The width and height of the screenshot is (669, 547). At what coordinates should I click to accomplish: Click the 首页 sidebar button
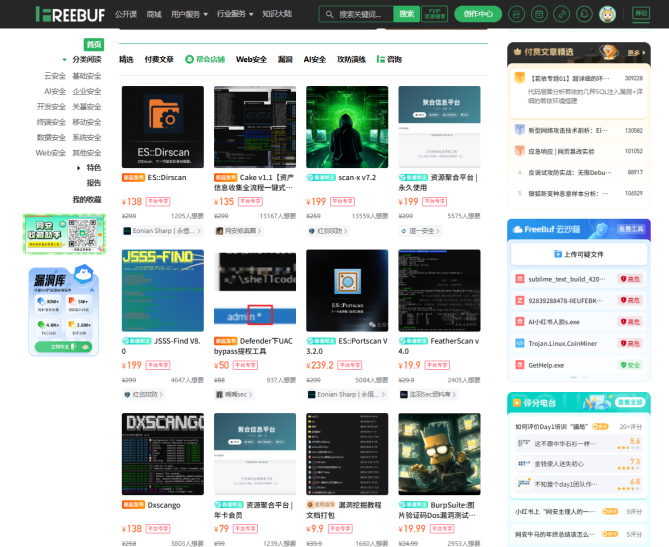pyautogui.click(x=94, y=44)
